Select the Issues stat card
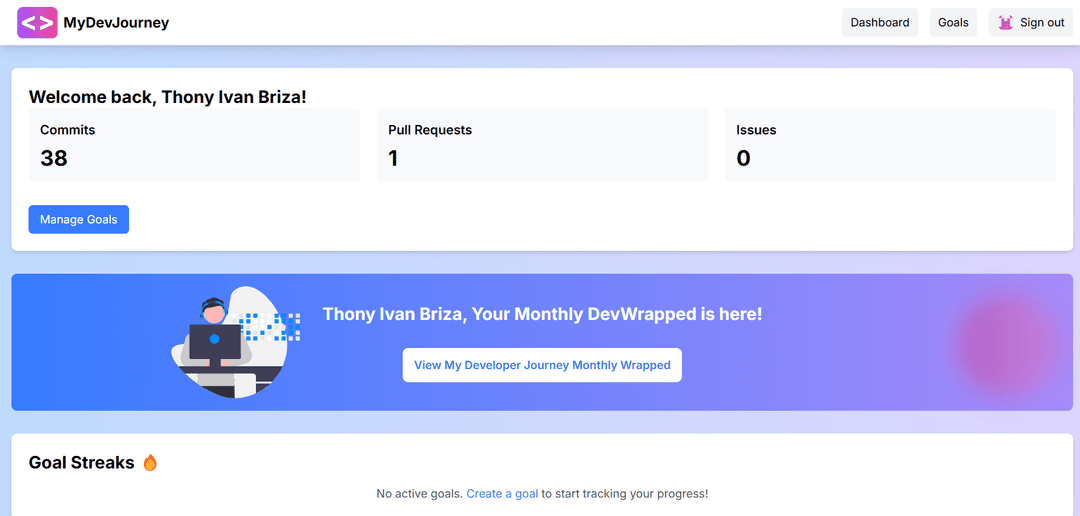1080x516 pixels. [890, 145]
